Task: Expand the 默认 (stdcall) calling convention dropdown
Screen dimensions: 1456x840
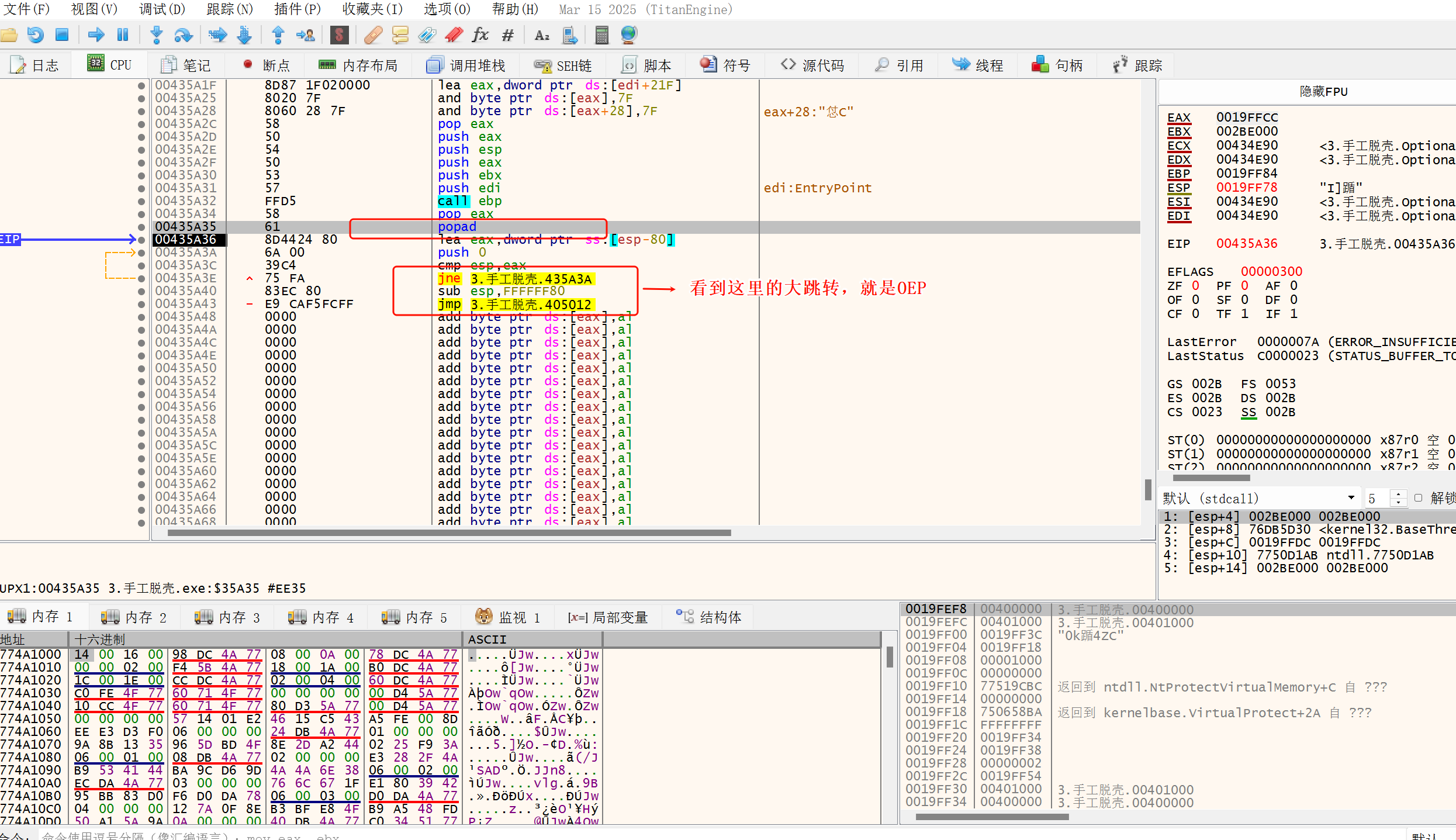Action: tap(1351, 498)
